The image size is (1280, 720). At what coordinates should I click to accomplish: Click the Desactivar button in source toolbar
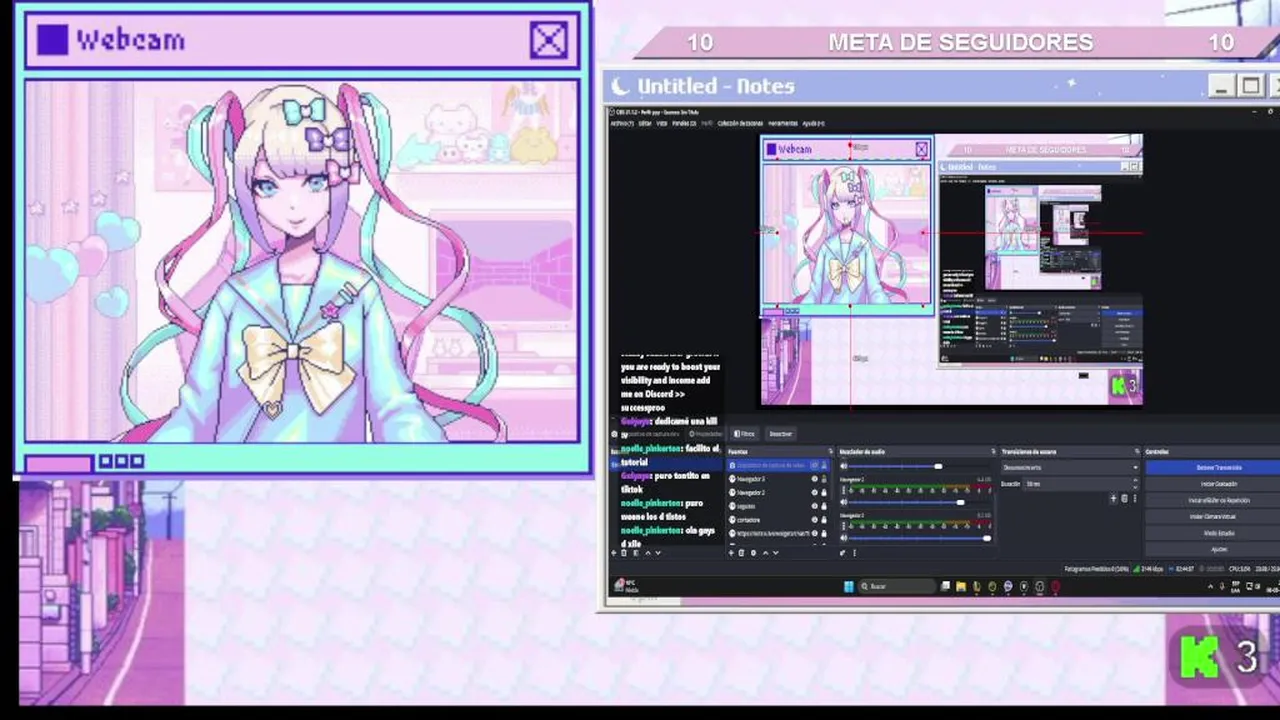[781, 434]
